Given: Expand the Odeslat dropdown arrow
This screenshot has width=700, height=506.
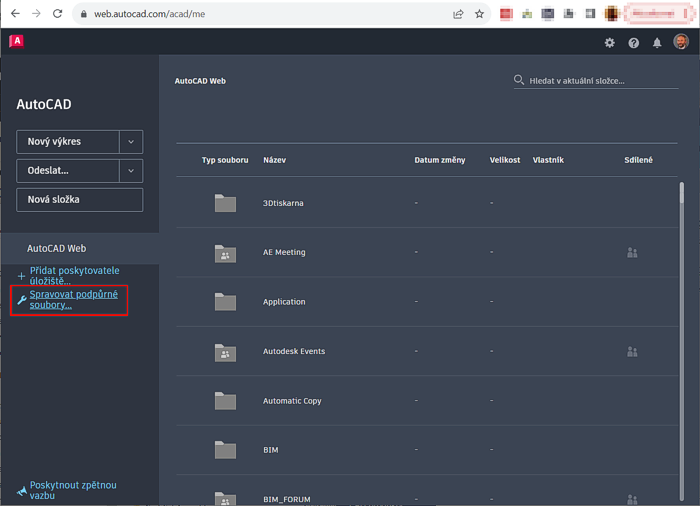Looking at the screenshot, I should pos(131,171).
